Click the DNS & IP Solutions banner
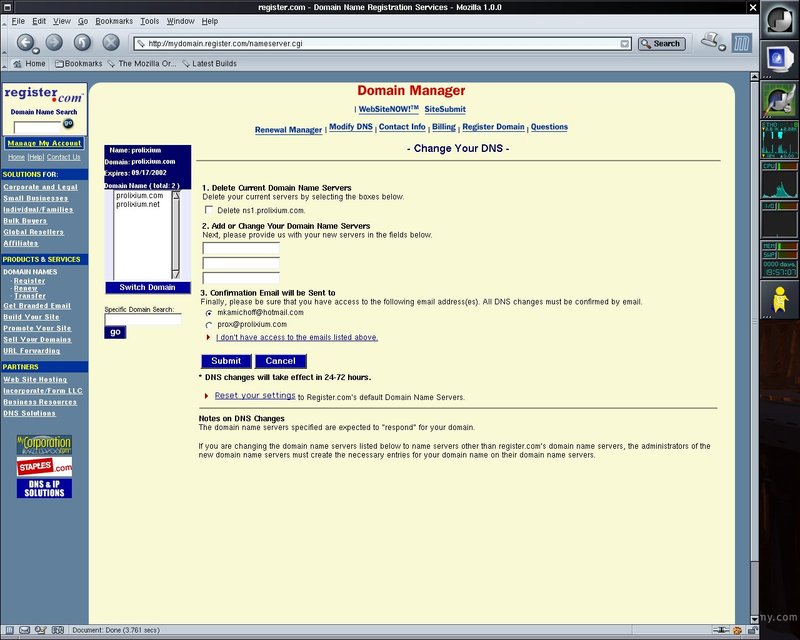The image size is (800, 640). click(x=44, y=488)
